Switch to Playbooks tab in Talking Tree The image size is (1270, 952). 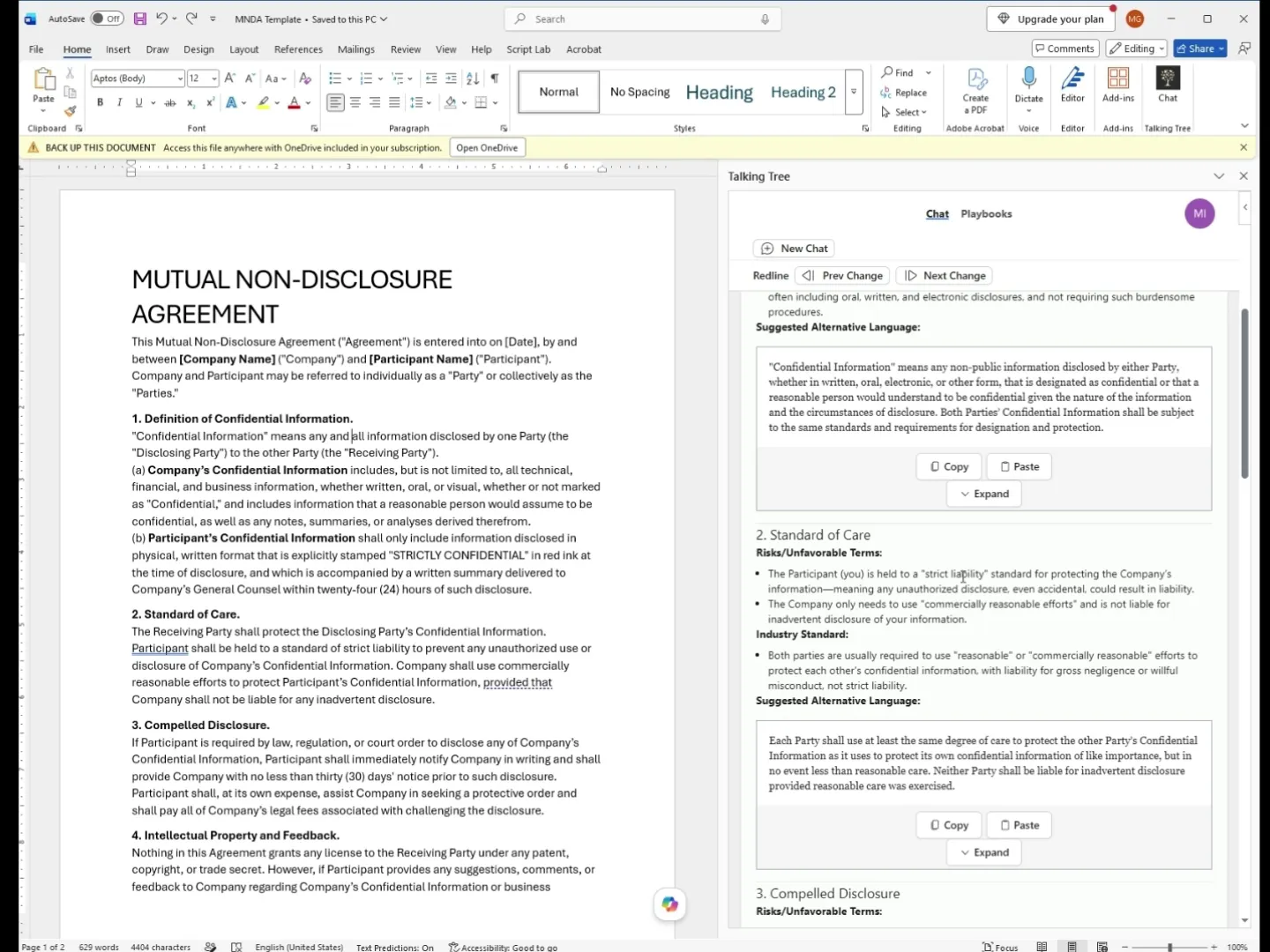[986, 214]
